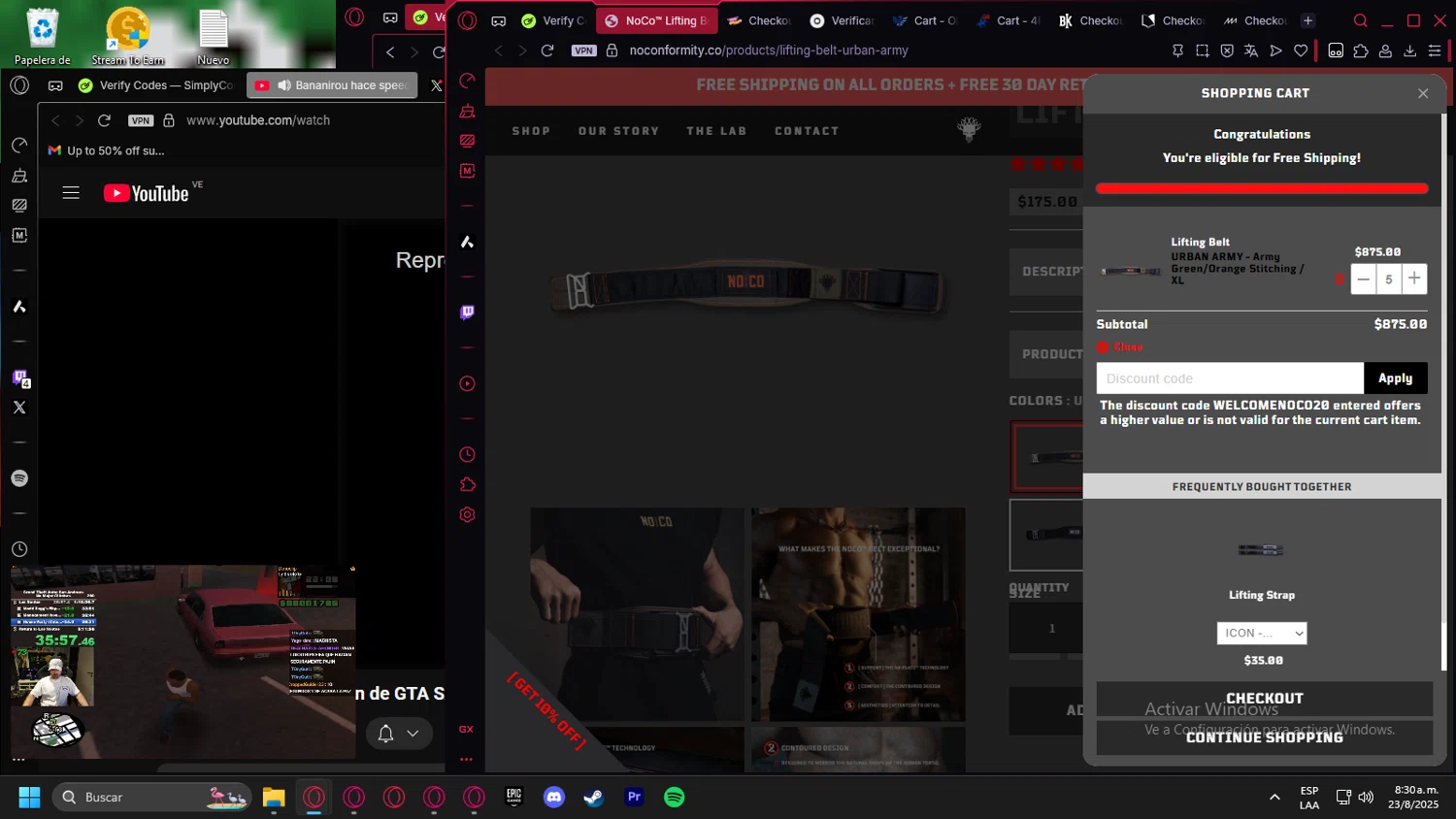Screen dimensions: 1456x819
Task: Open the SHOP menu on NoCo site
Action: click(x=531, y=131)
